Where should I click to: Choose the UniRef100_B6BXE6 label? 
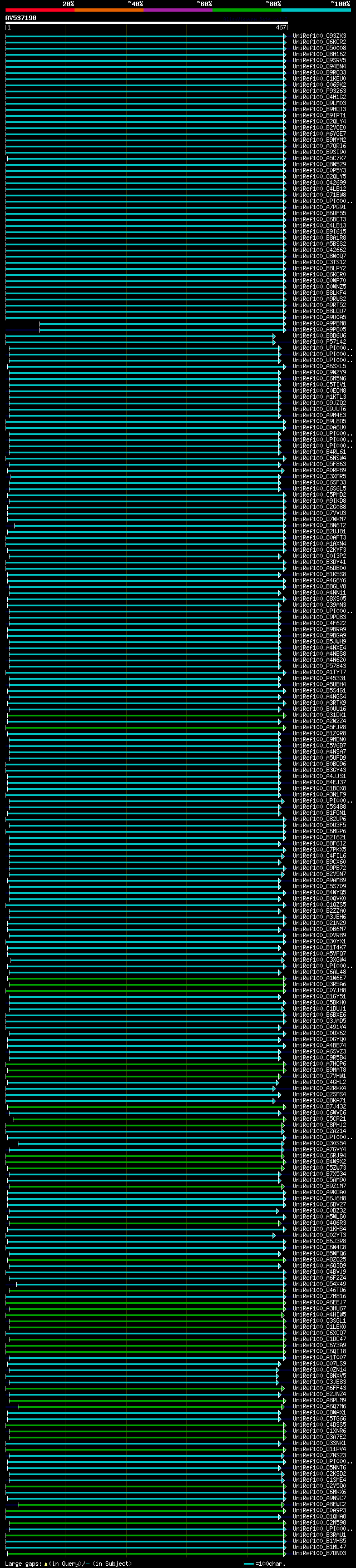pyautogui.click(x=319, y=1015)
